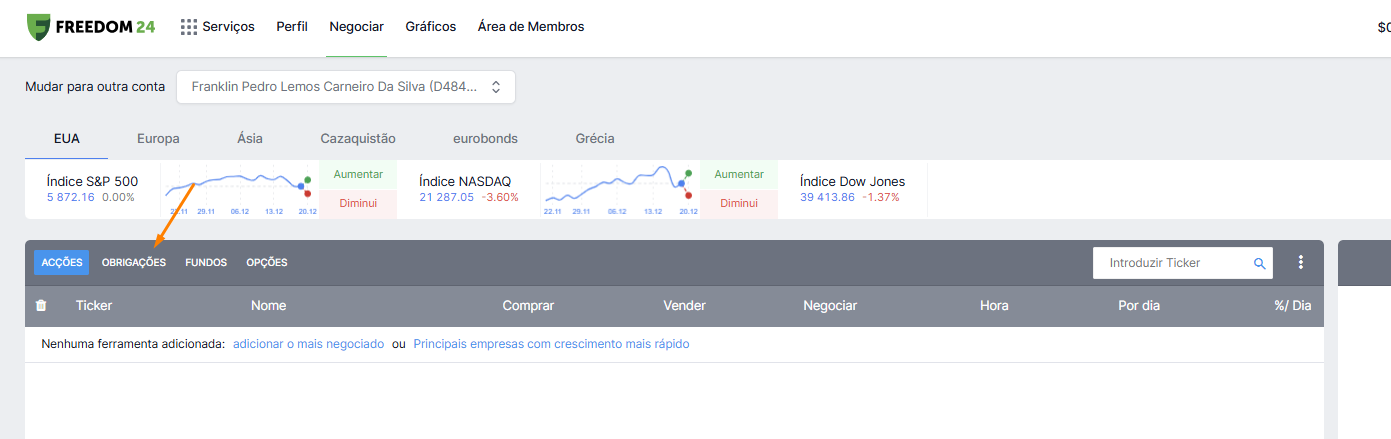
Task: Click the Freedom 24 logo
Action: 91,27
